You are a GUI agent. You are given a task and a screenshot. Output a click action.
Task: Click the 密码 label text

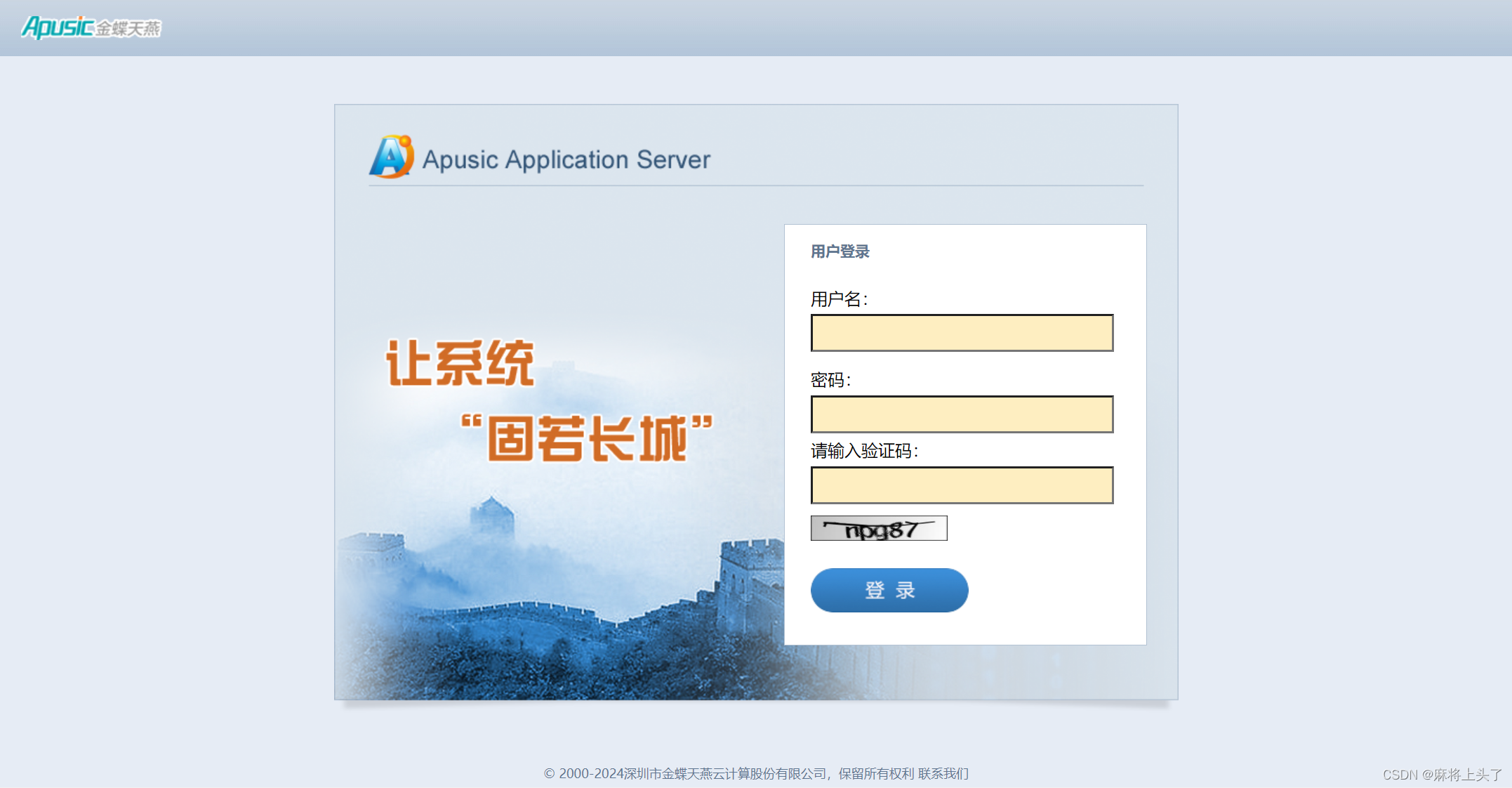click(x=830, y=380)
